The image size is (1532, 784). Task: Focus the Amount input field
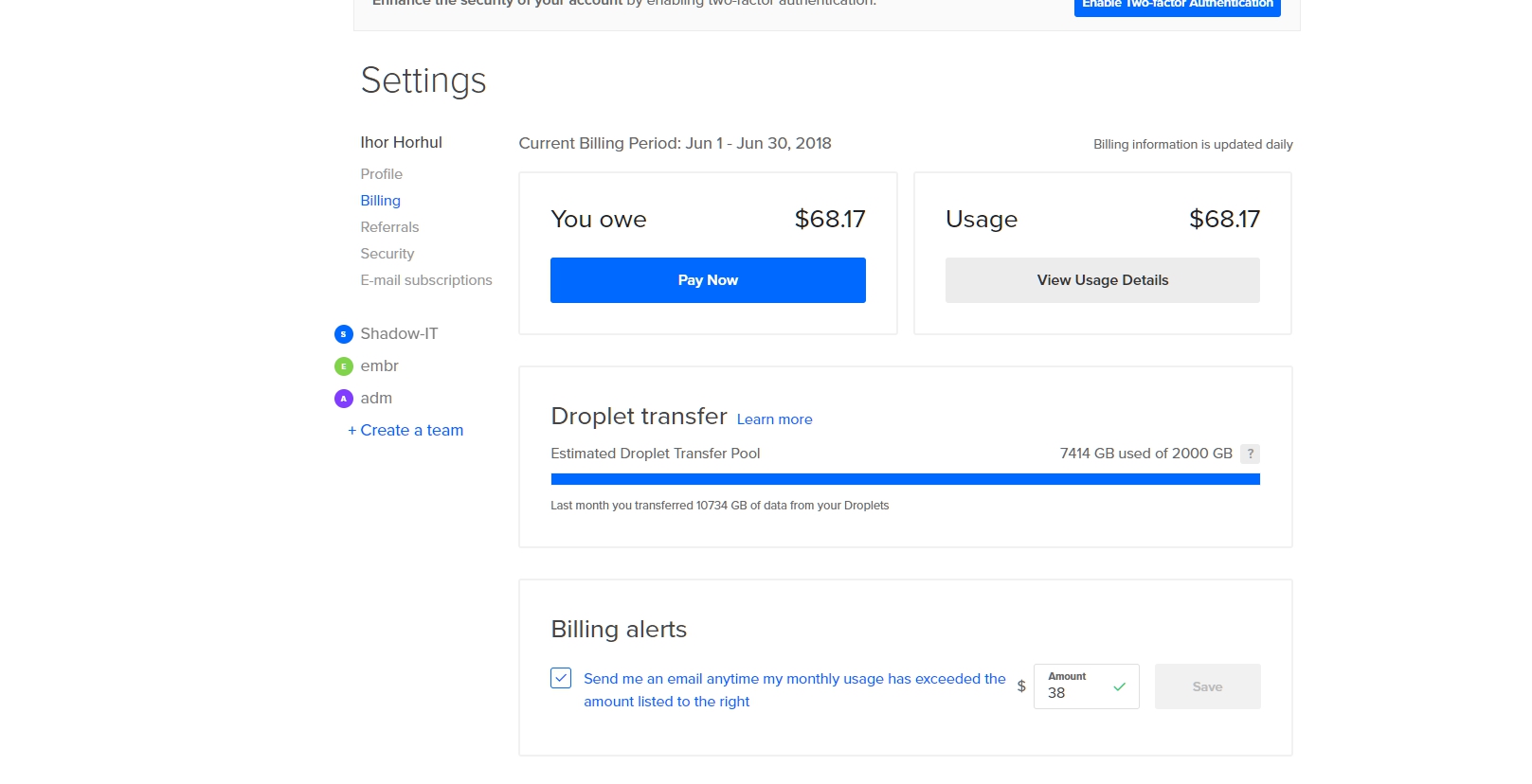pyautogui.click(x=1075, y=692)
